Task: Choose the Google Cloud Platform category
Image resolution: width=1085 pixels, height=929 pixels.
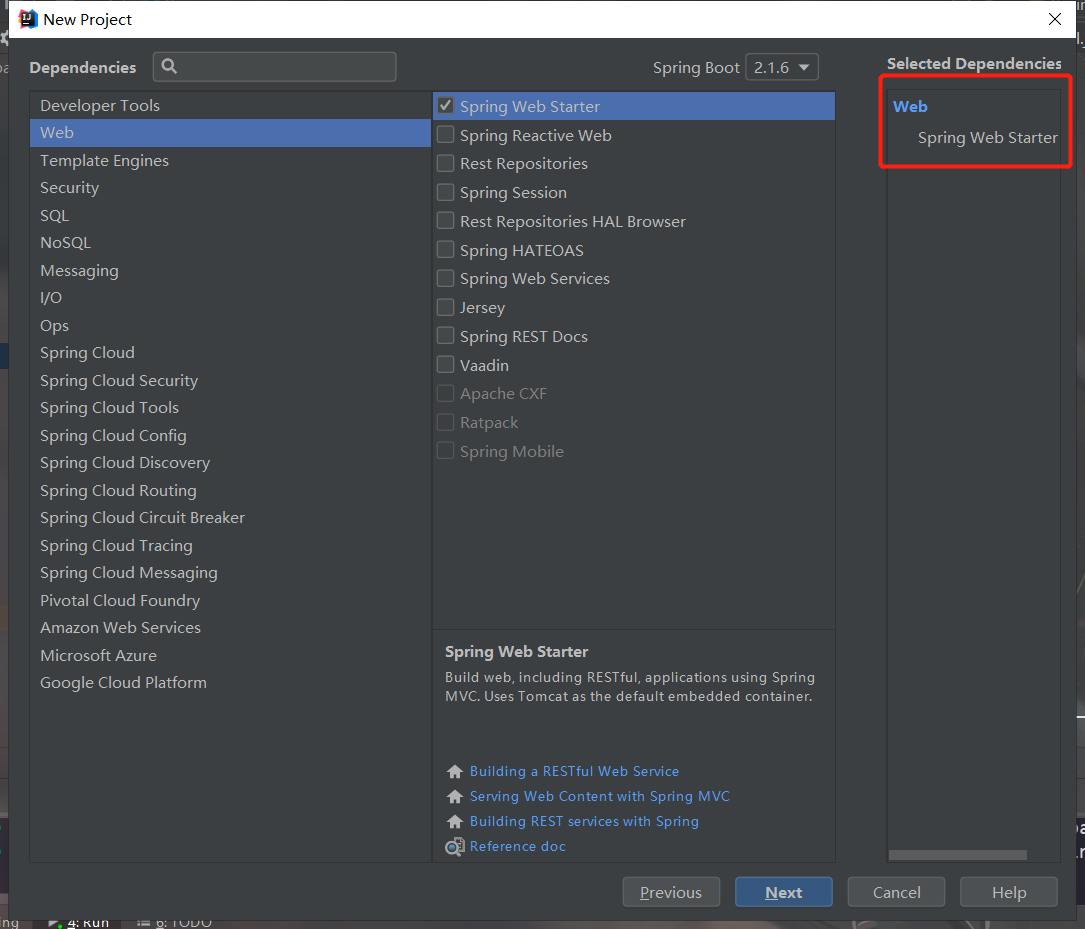Action: coord(230,683)
